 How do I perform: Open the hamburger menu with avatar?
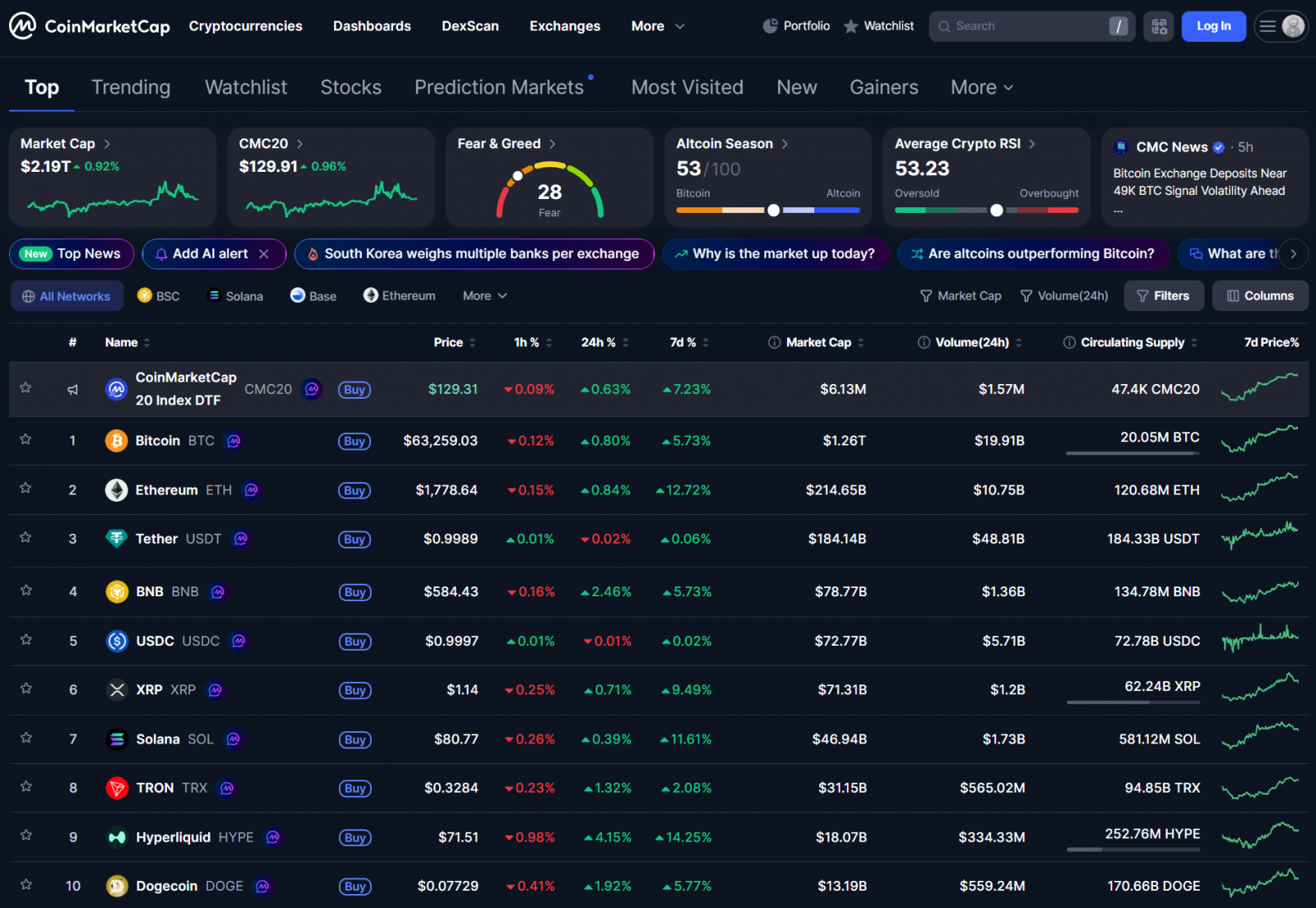coord(1281,26)
